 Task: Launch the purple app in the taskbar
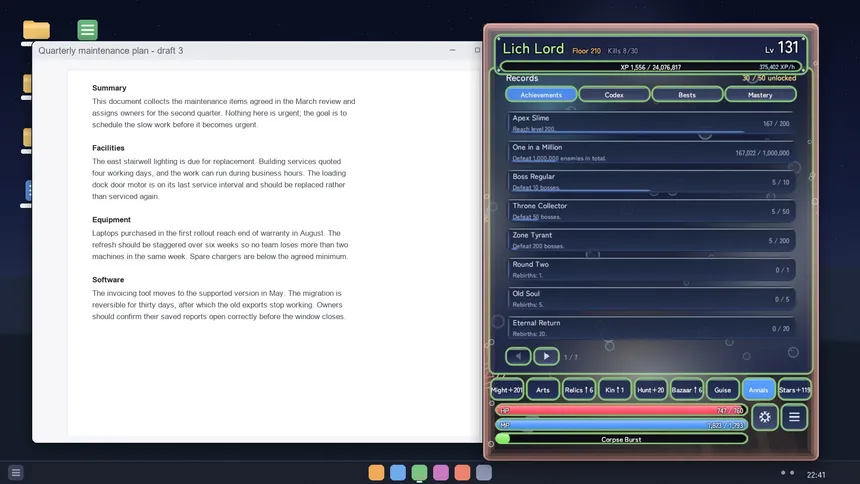[440, 472]
